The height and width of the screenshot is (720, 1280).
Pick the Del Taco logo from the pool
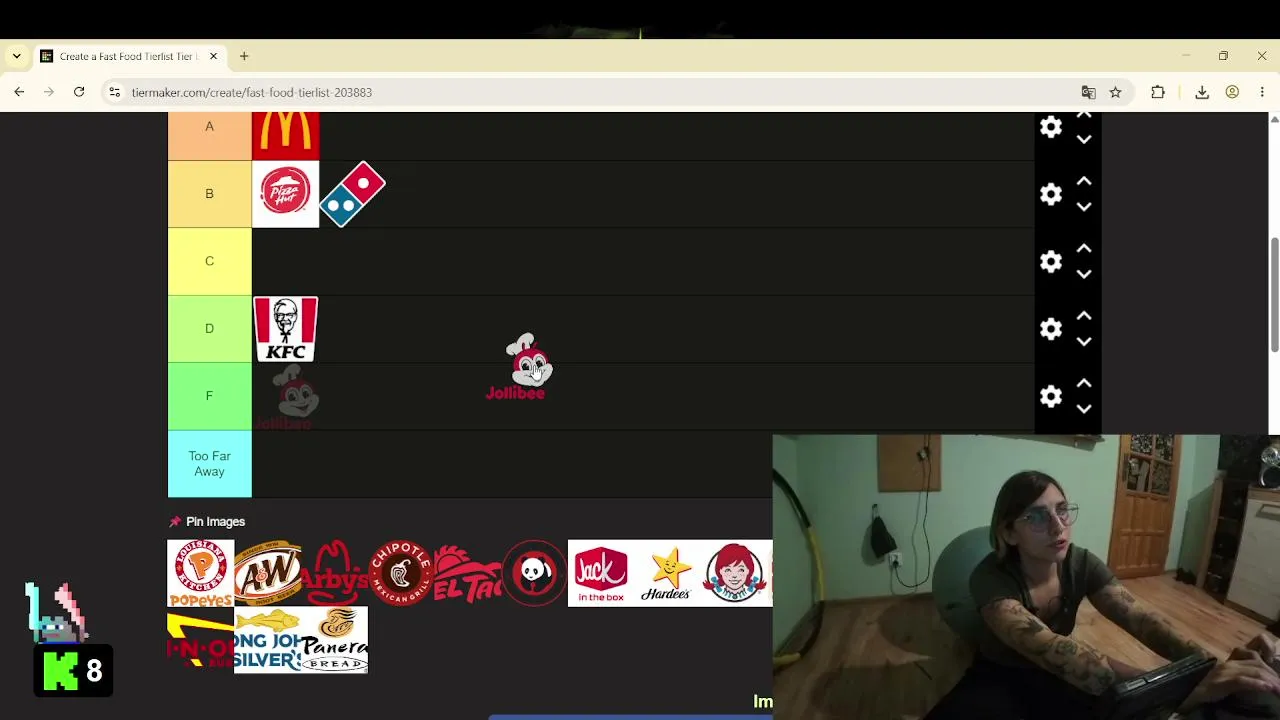point(468,573)
